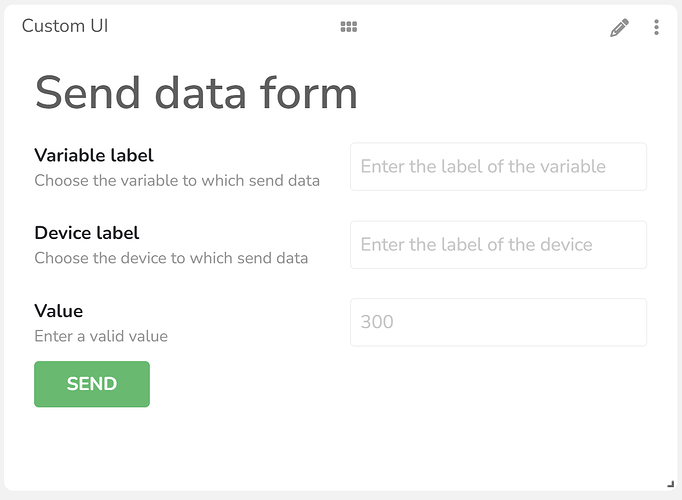Click the bold "Value" field name
Image resolution: width=682 pixels, height=500 pixels.
pos(59,311)
